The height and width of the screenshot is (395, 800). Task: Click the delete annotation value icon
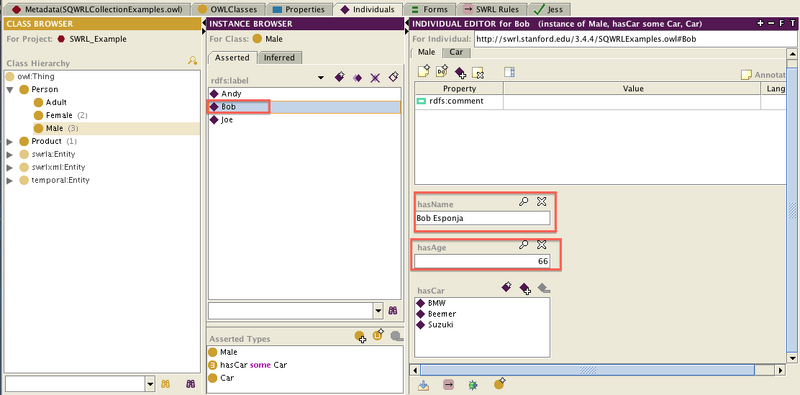pos(478,72)
